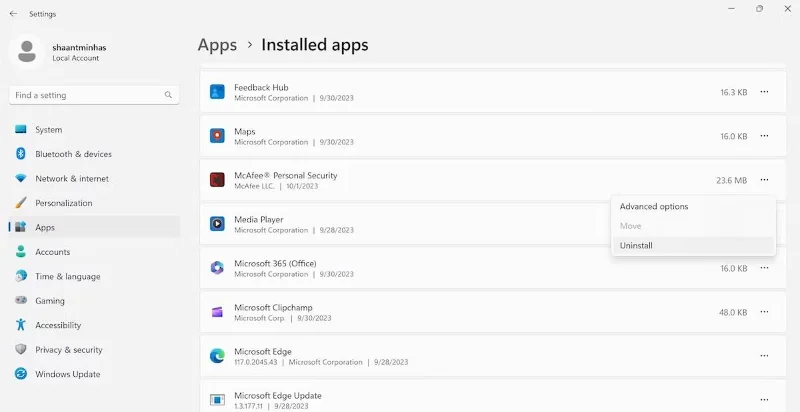Click the Media Player app icon
This screenshot has height=412, width=800.
(x=217, y=223)
